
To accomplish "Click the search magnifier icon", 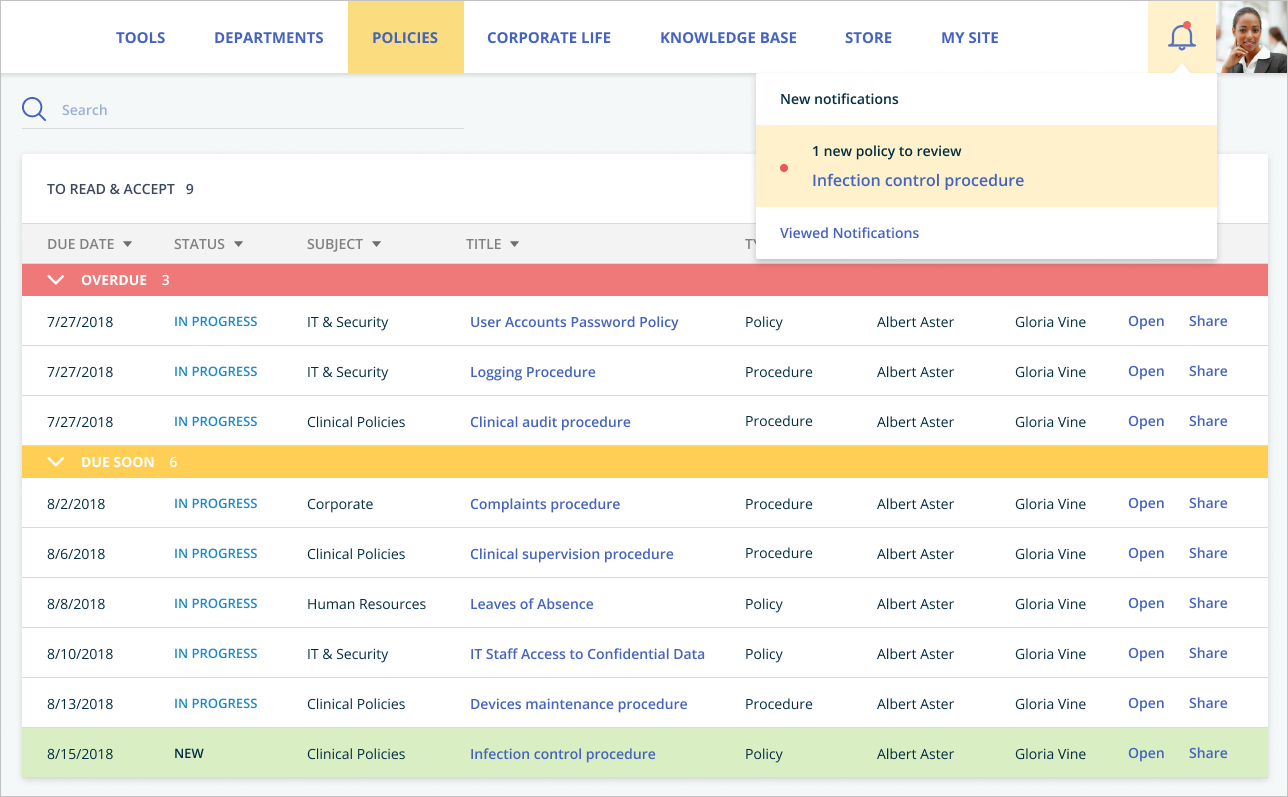I will pos(33,109).
